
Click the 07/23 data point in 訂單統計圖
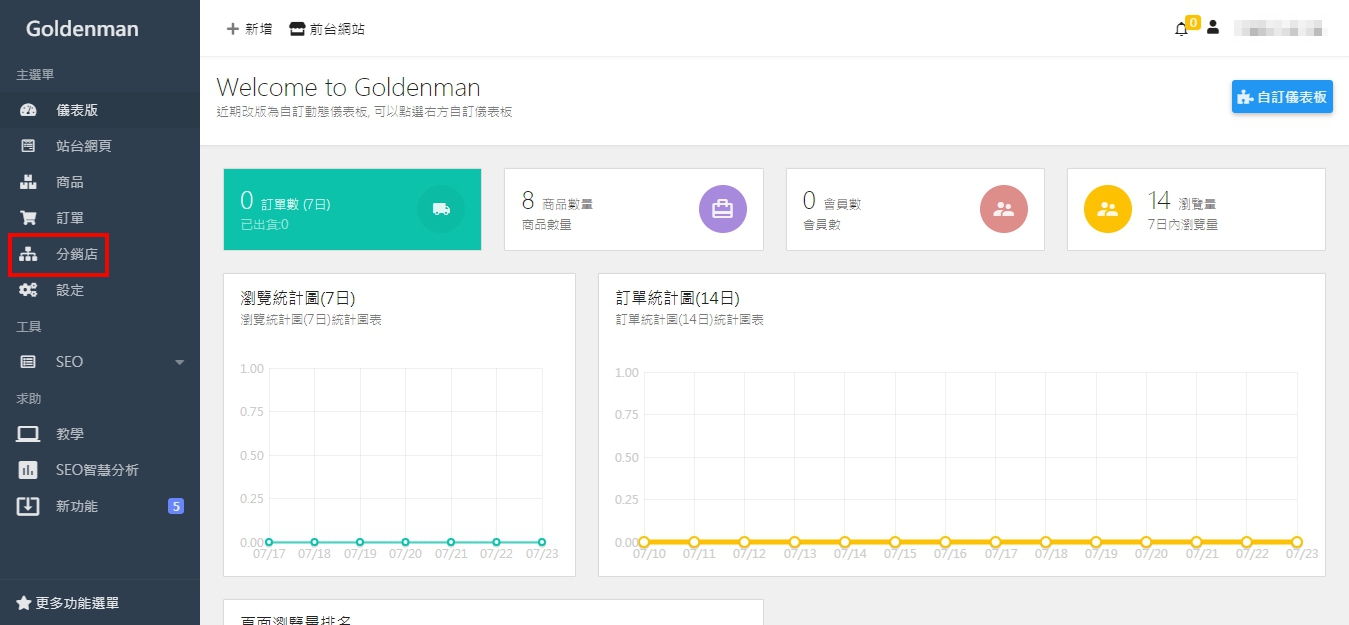(x=1297, y=542)
